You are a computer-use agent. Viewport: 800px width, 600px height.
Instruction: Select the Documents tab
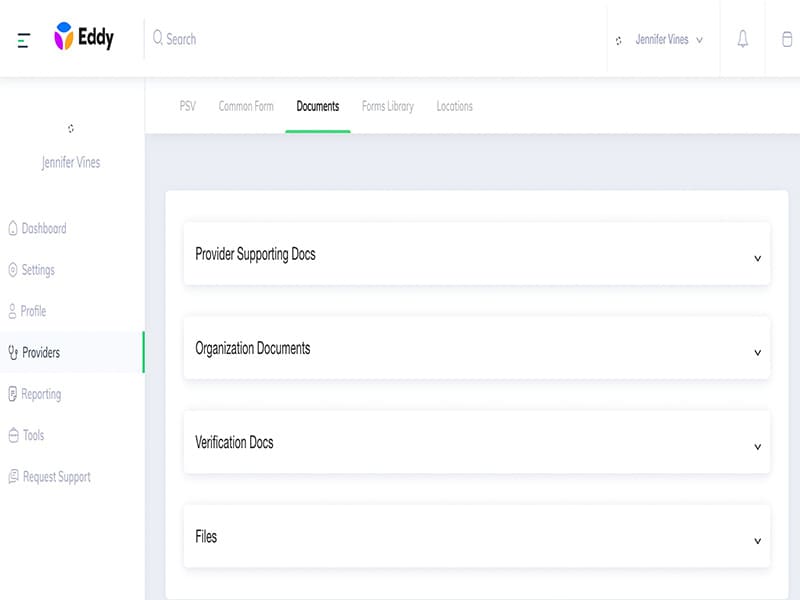coord(318,106)
